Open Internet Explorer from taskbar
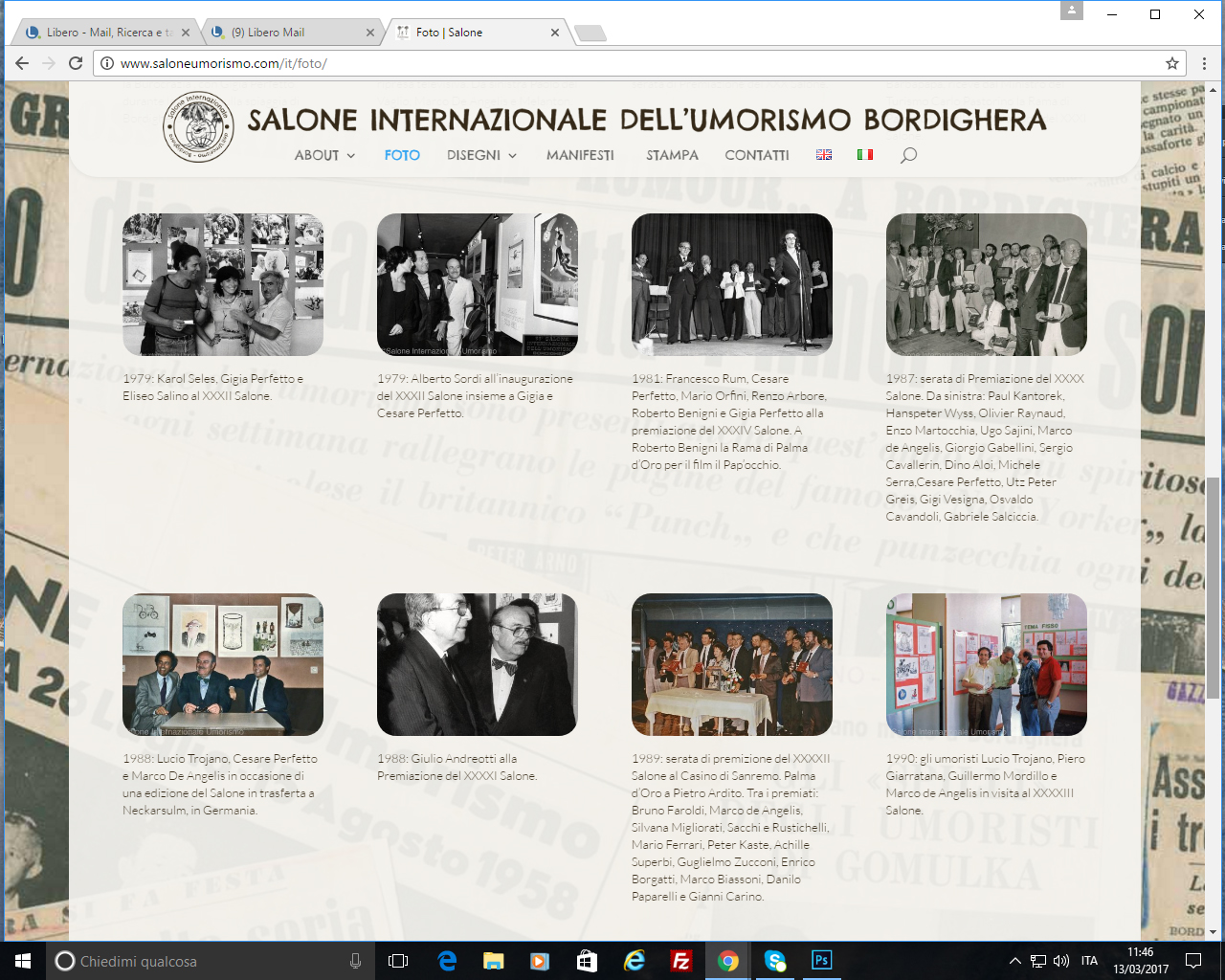 pyautogui.click(x=634, y=961)
